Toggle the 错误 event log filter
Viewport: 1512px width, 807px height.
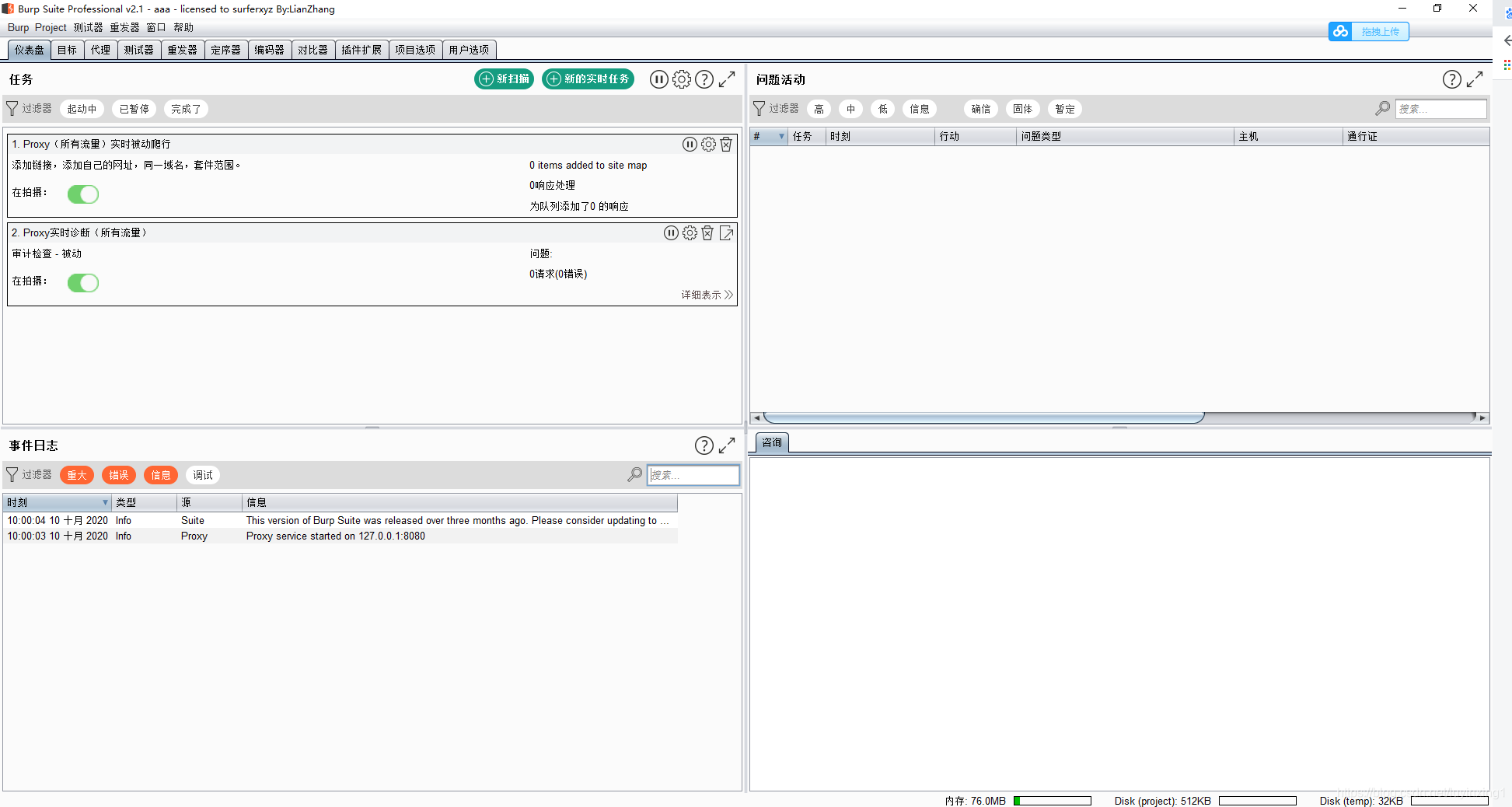click(119, 475)
